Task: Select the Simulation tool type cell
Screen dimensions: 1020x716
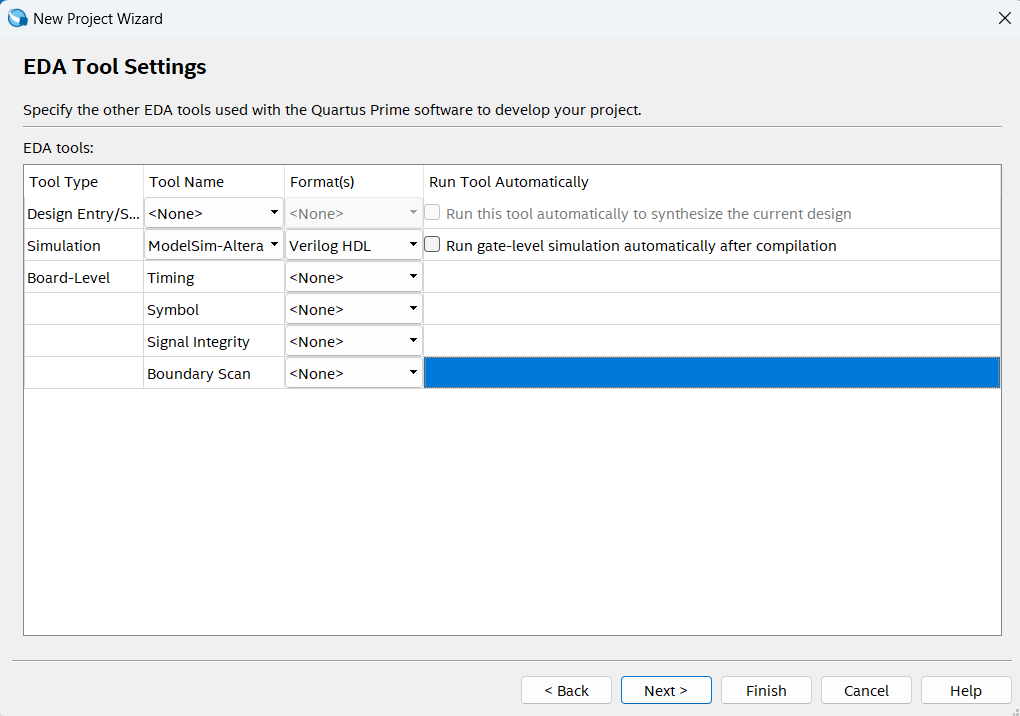Action: click(83, 245)
